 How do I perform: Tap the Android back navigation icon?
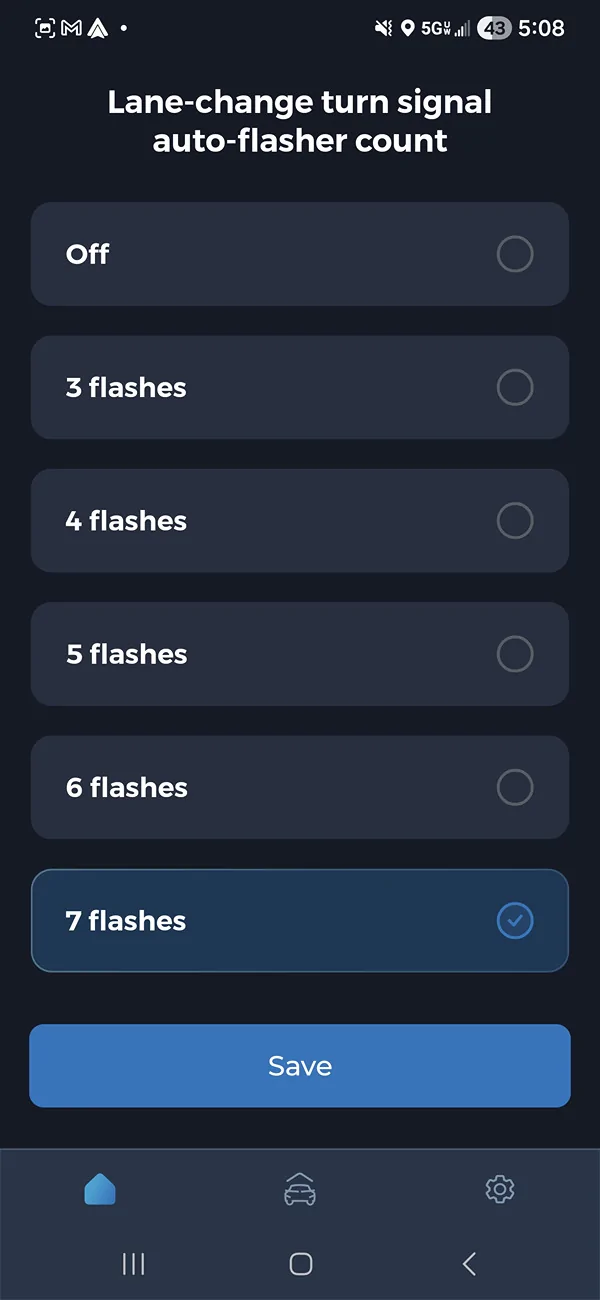click(469, 1264)
